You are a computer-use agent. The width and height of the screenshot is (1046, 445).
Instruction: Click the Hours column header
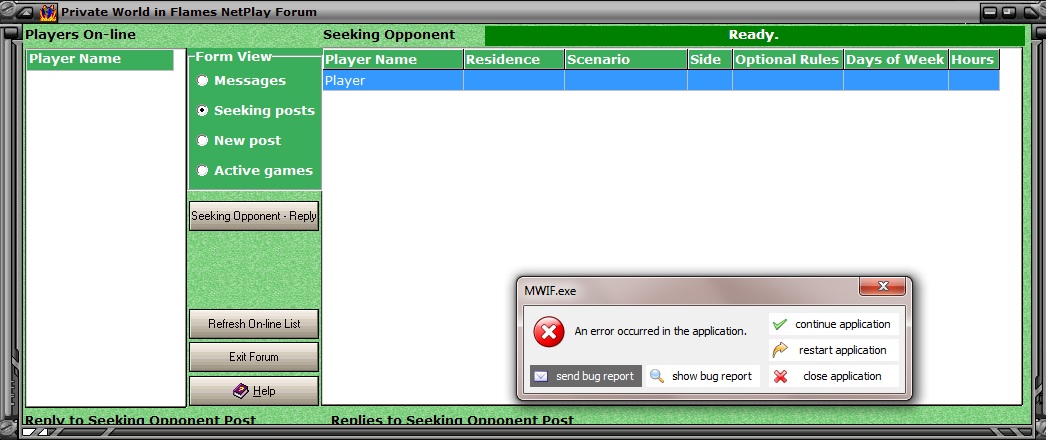[974, 59]
